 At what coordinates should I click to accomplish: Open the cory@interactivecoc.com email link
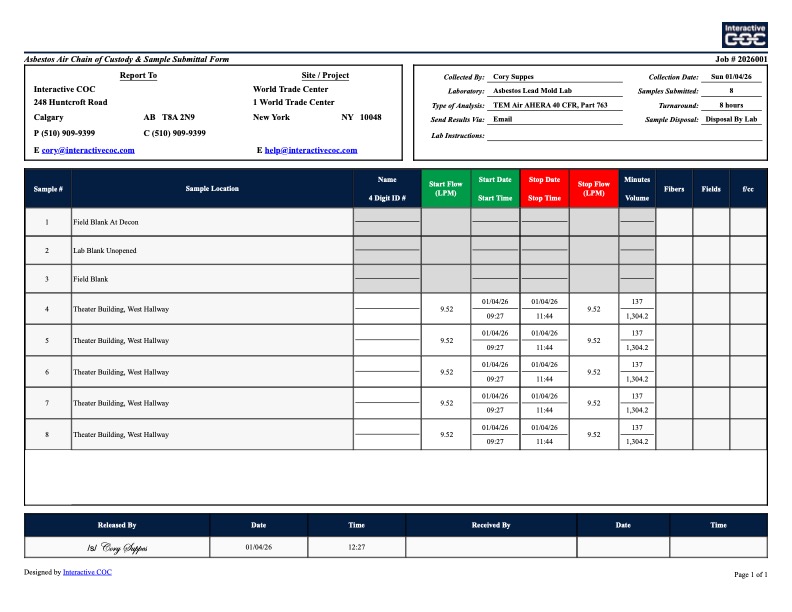coord(88,150)
